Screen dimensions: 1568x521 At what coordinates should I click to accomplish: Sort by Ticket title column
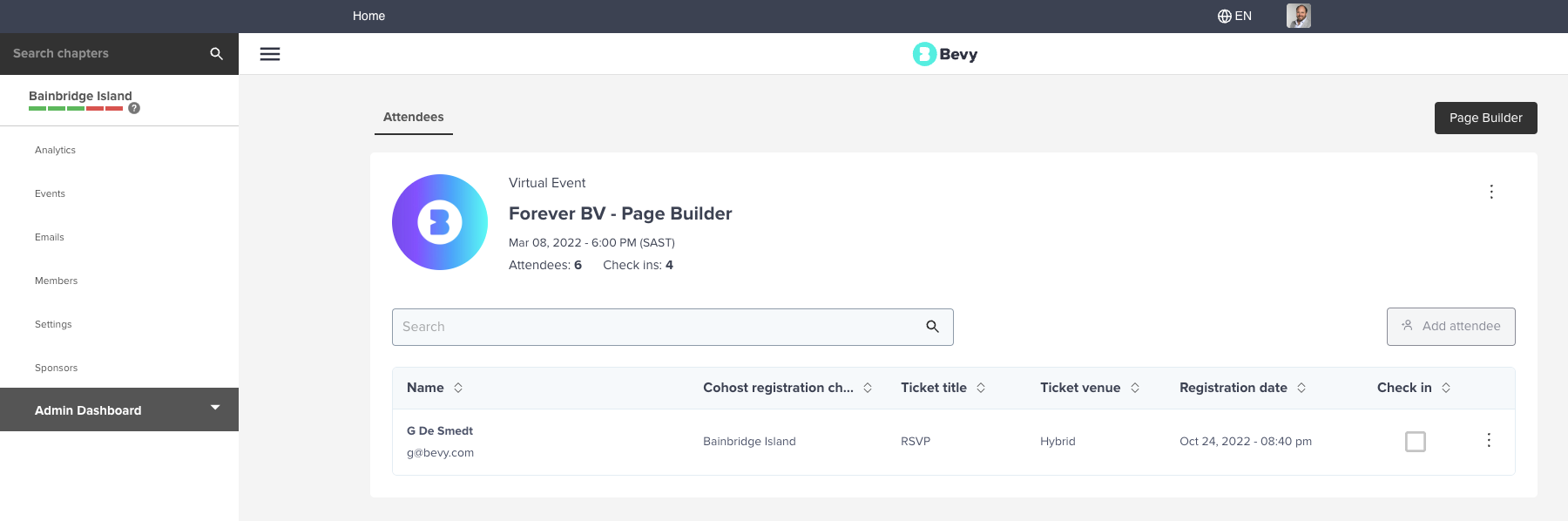[981, 388]
